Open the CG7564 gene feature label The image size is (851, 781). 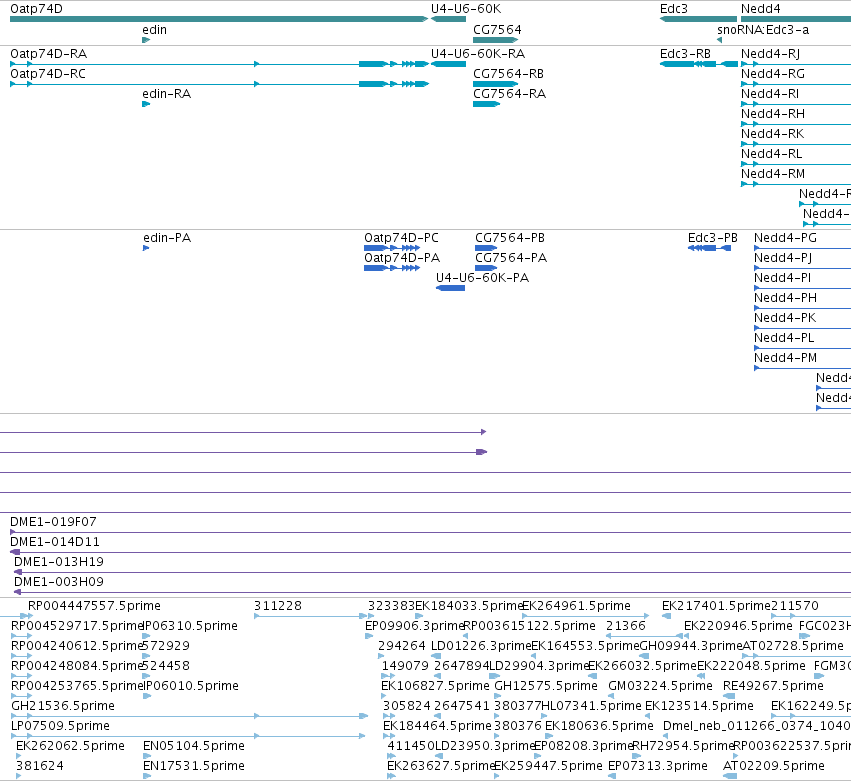(497, 30)
